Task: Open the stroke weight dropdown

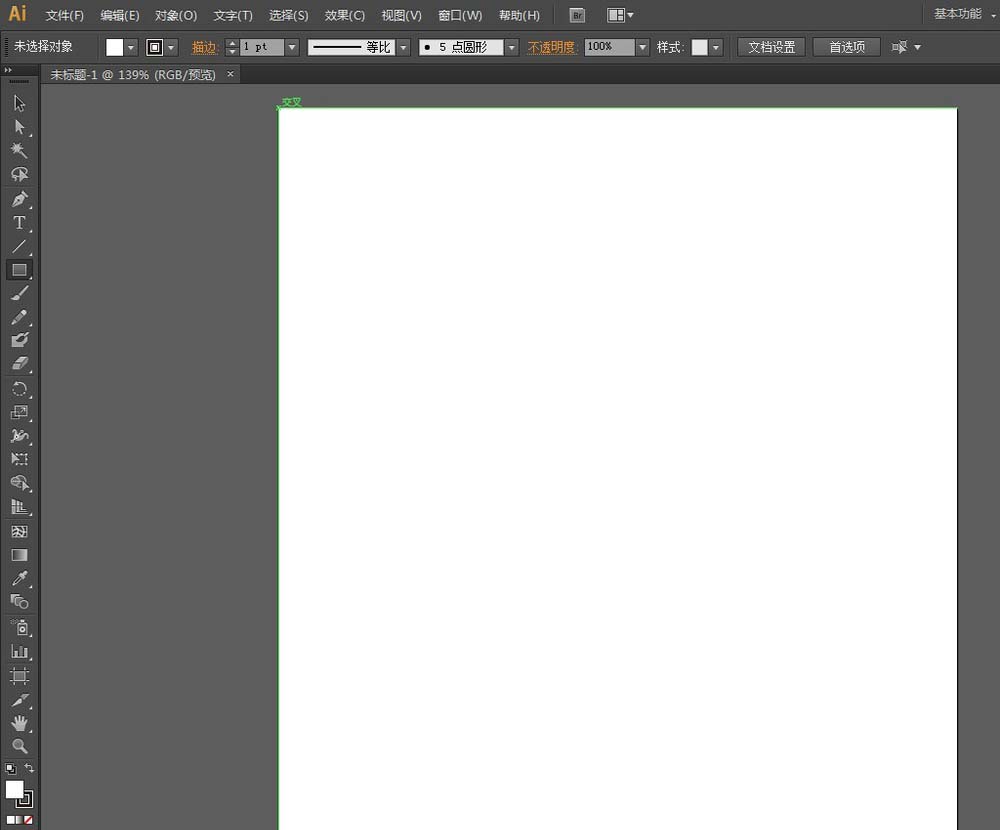Action: [291, 47]
